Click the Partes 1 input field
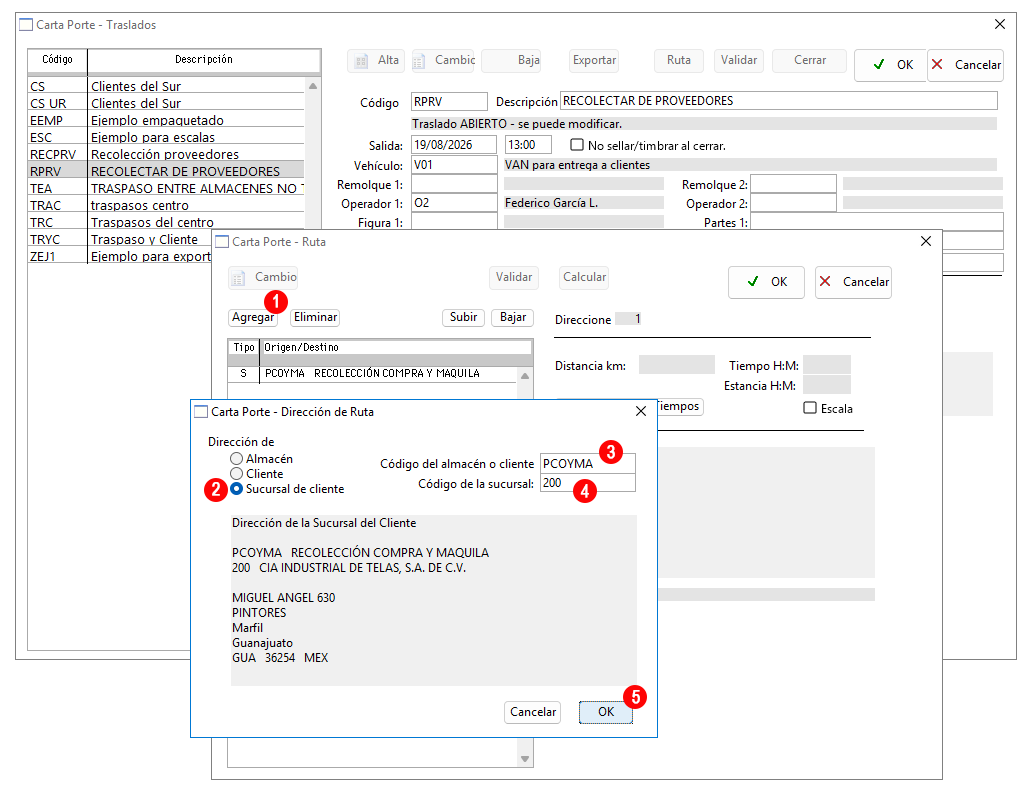1032x791 pixels. click(877, 222)
